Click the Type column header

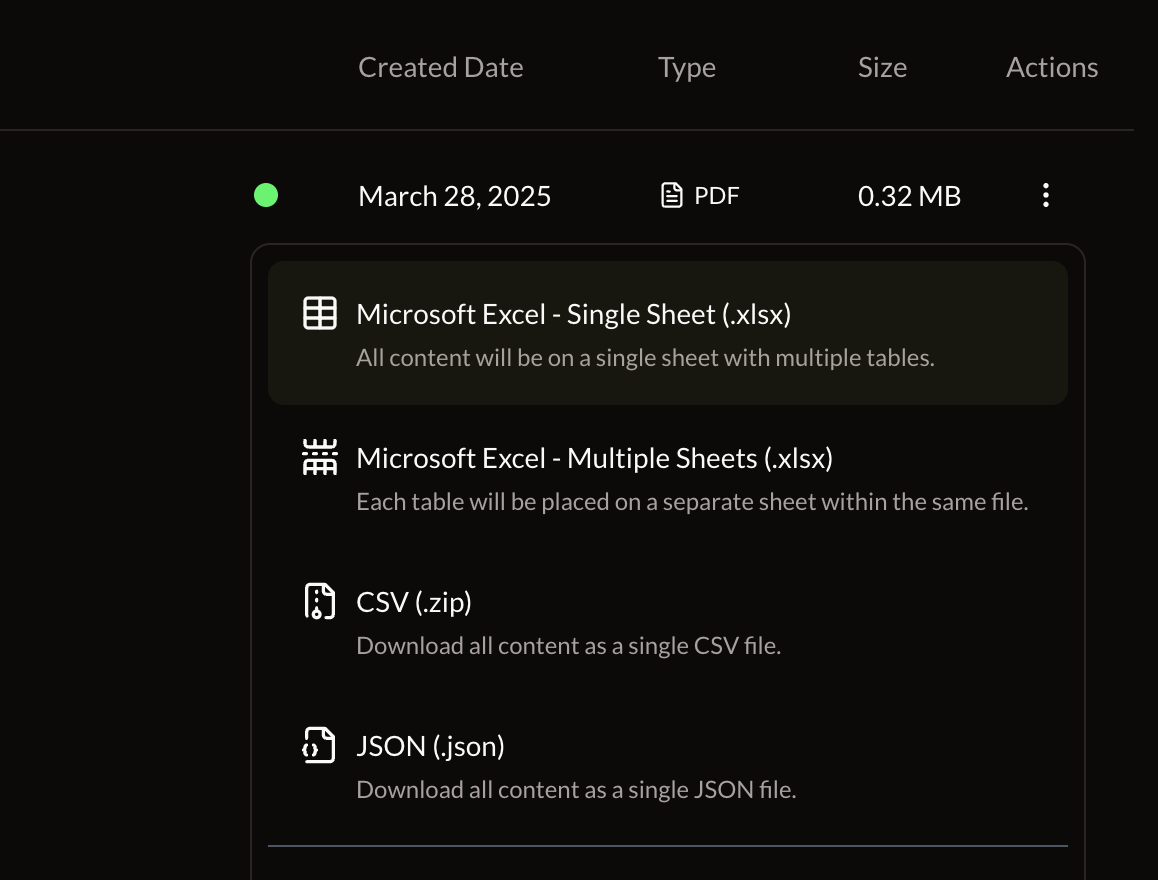point(686,68)
